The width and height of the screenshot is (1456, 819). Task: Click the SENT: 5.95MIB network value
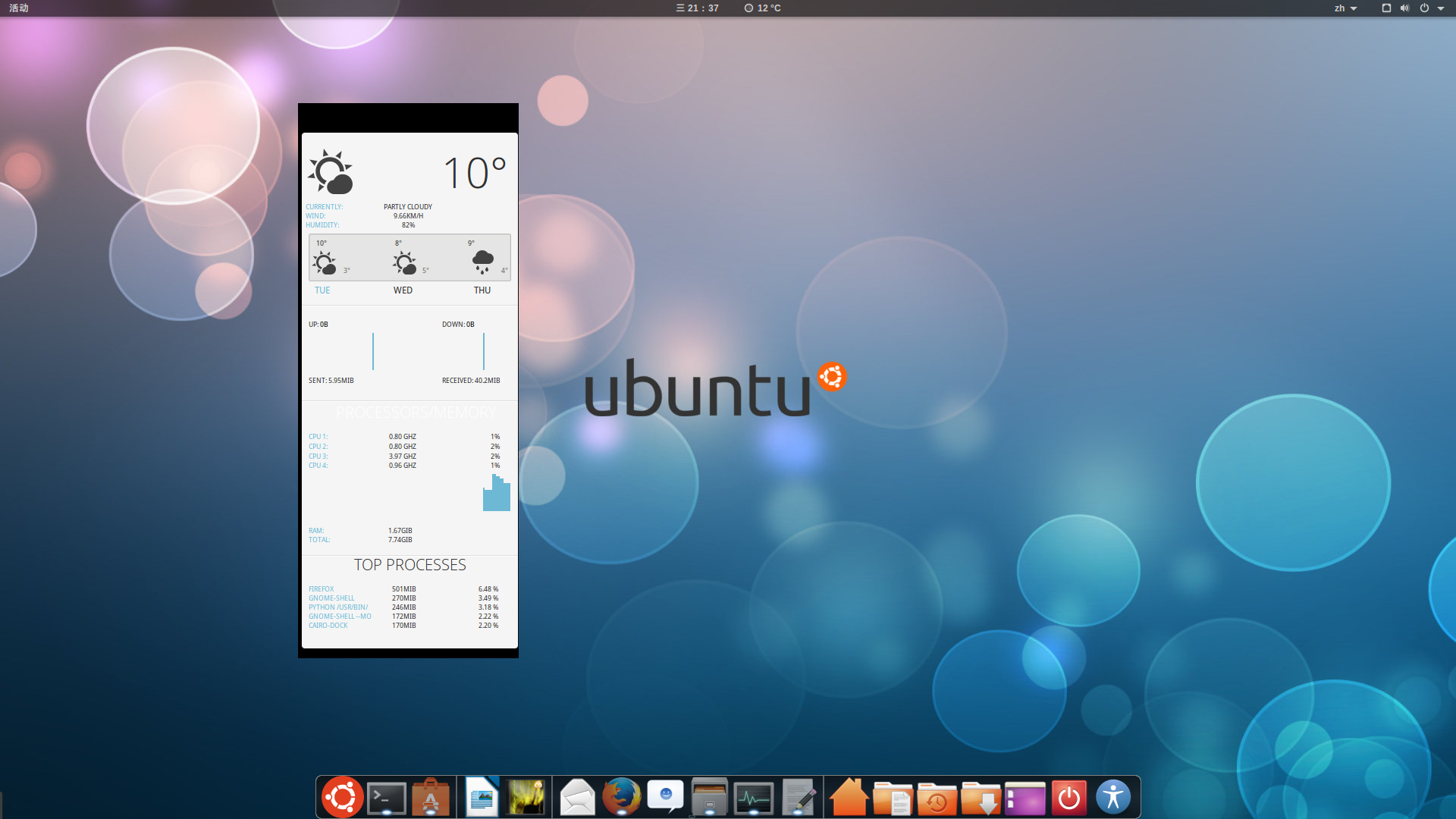coord(331,381)
